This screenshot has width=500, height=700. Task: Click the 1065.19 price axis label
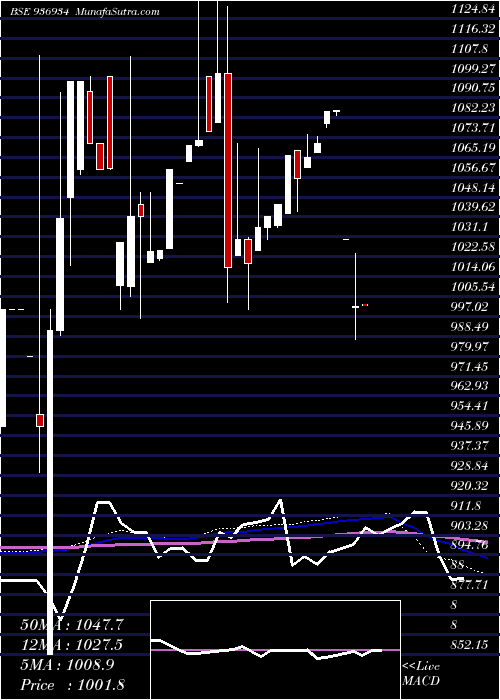click(473, 148)
